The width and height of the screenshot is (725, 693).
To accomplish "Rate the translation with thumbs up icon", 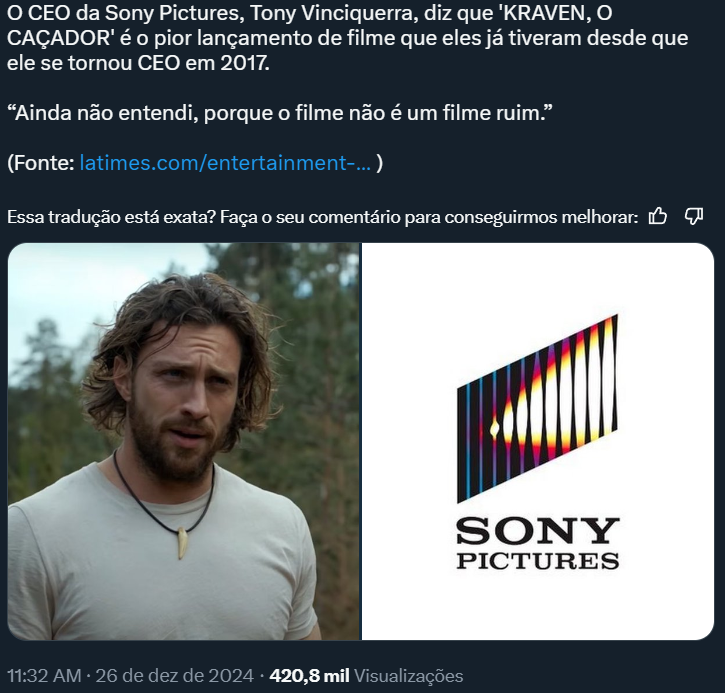I will (x=657, y=216).
